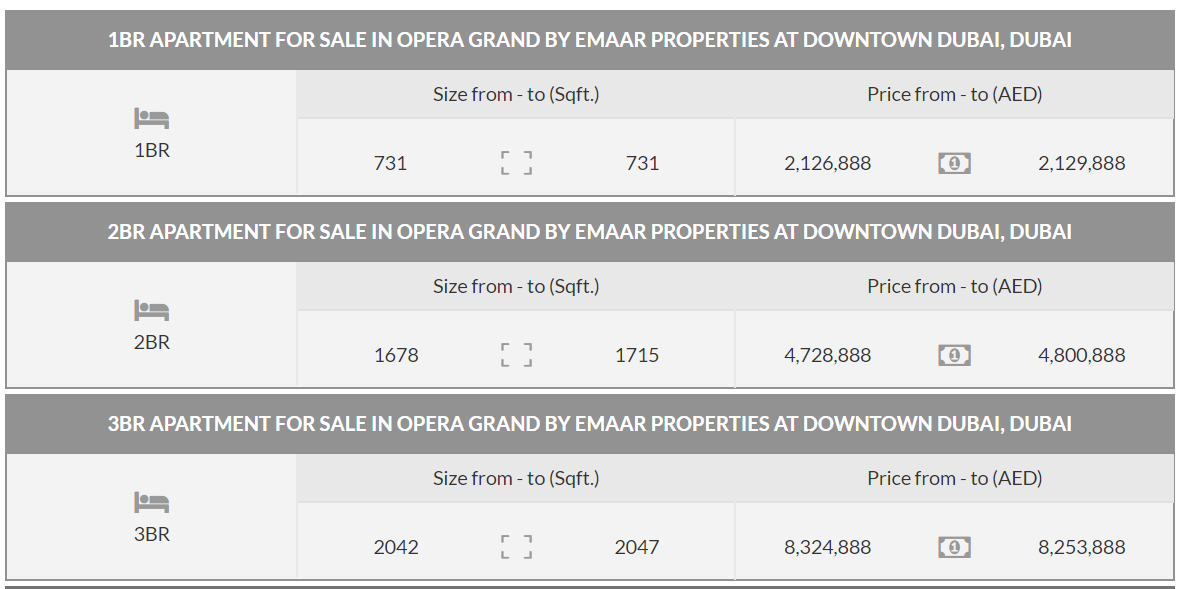Screen dimensions: 1179x589
Task: Click the size brackets icon in 2BR row
Action: pos(516,355)
